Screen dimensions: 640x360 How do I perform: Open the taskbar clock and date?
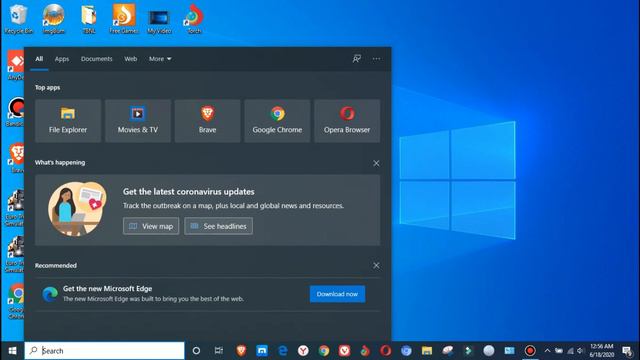tap(602, 351)
